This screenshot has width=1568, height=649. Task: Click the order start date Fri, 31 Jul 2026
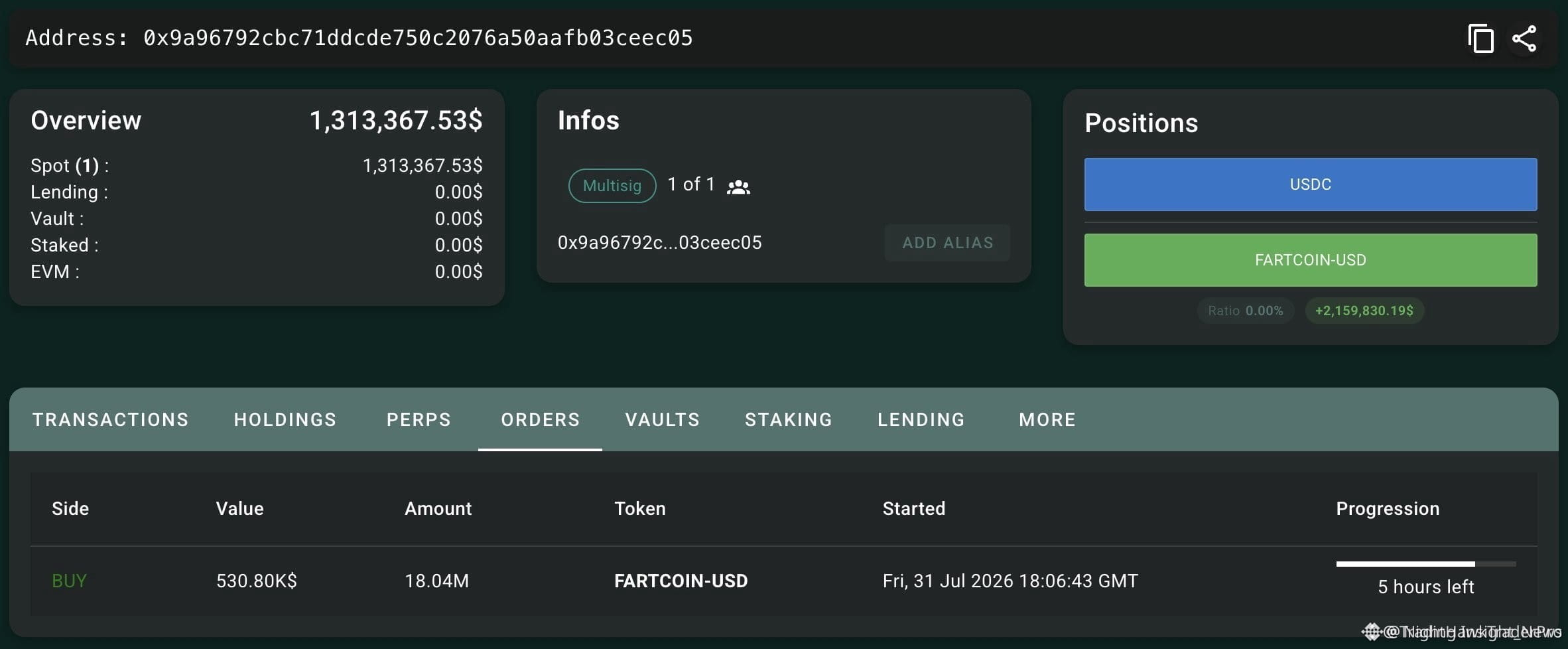coord(1010,581)
